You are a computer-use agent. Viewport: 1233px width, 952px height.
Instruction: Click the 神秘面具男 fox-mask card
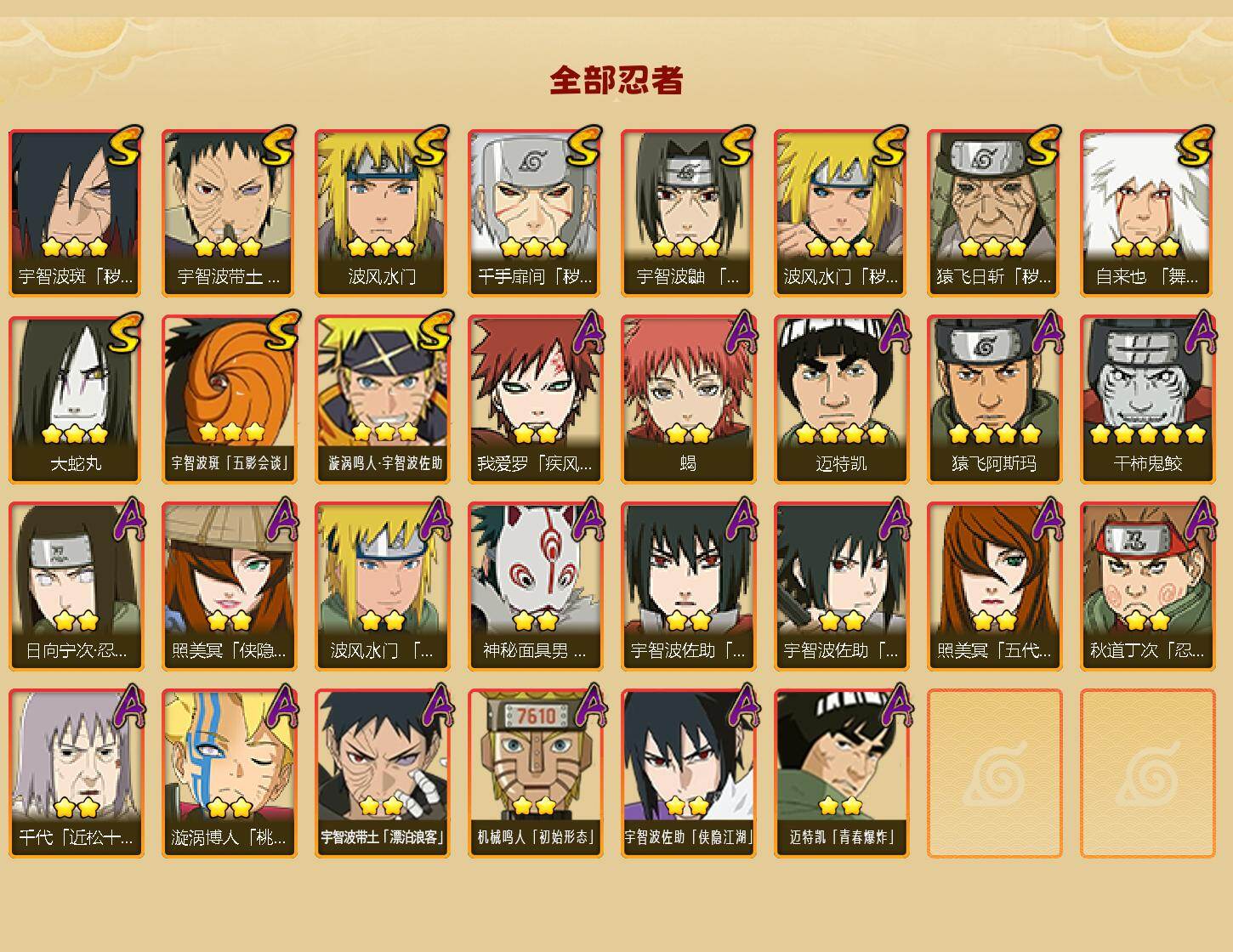536,586
